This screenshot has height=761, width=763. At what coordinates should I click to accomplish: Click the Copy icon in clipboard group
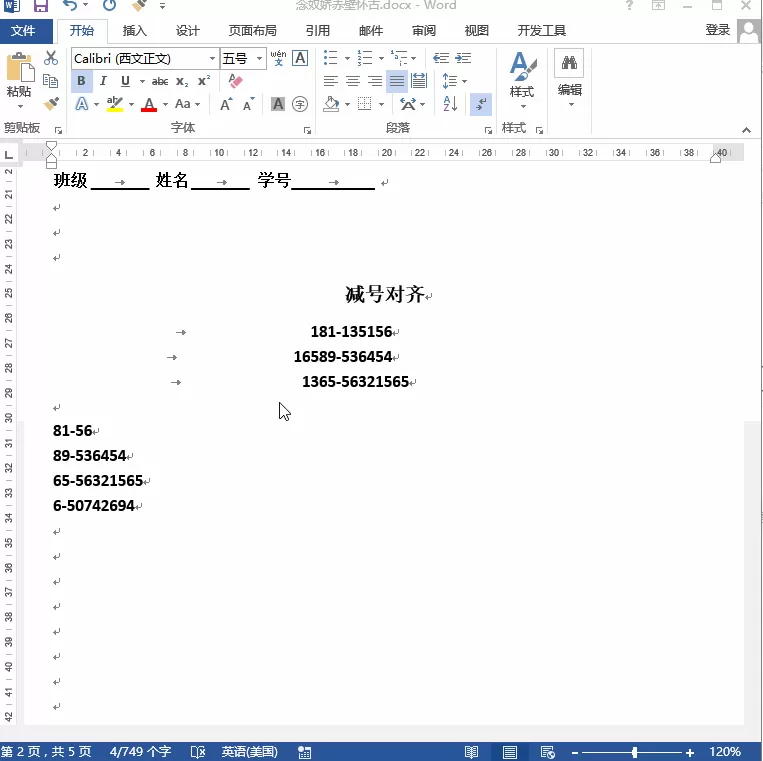tap(51, 81)
